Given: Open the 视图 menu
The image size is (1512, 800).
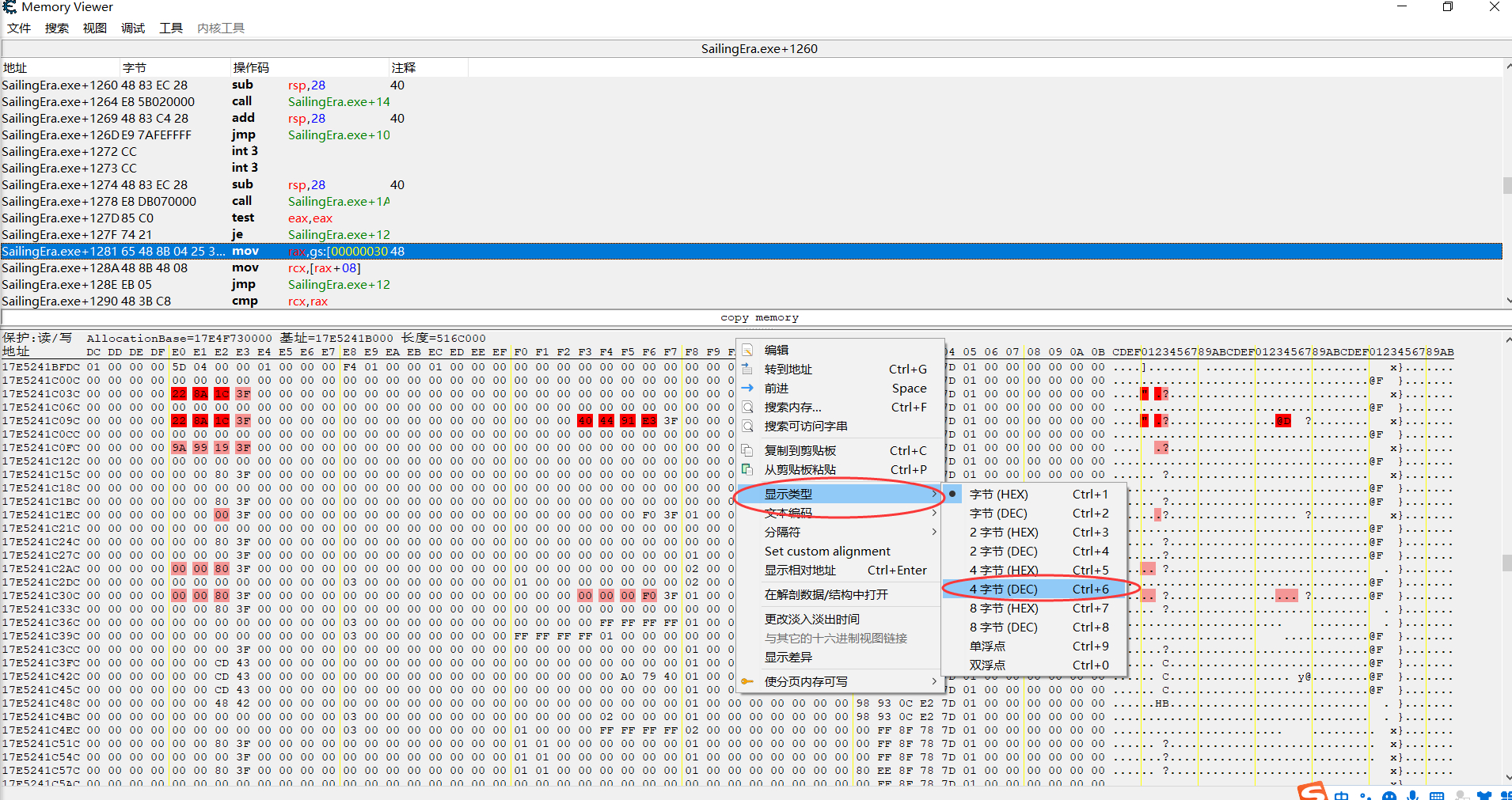Looking at the screenshot, I should click(x=95, y=28).
